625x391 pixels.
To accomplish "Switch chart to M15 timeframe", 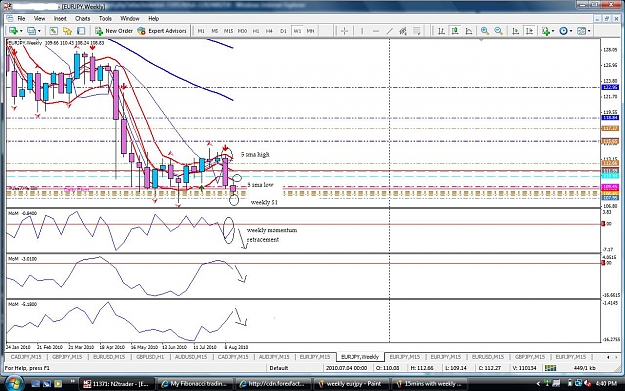I will [x=228, y=31].
